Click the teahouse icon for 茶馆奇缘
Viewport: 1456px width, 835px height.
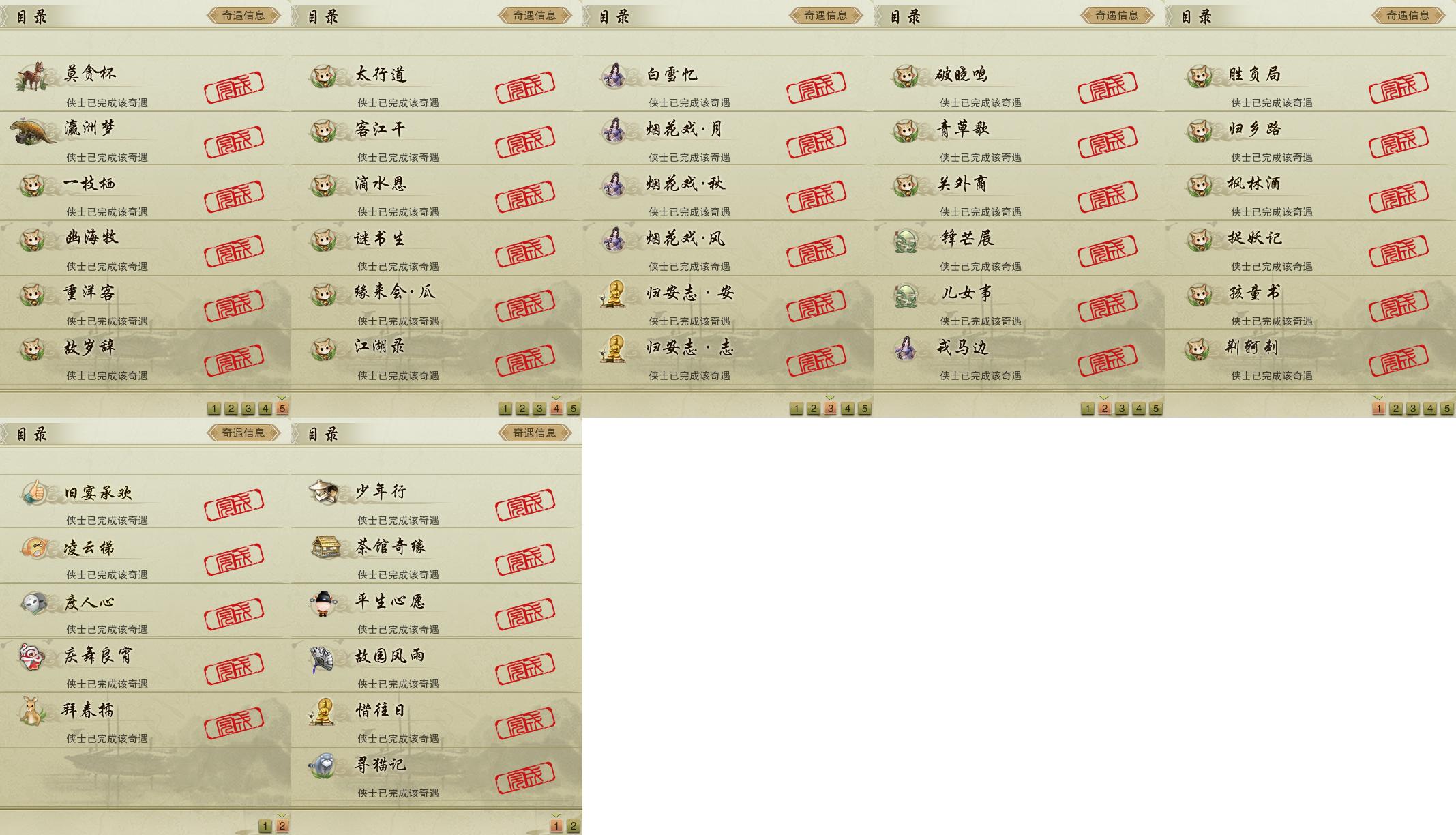325,546
